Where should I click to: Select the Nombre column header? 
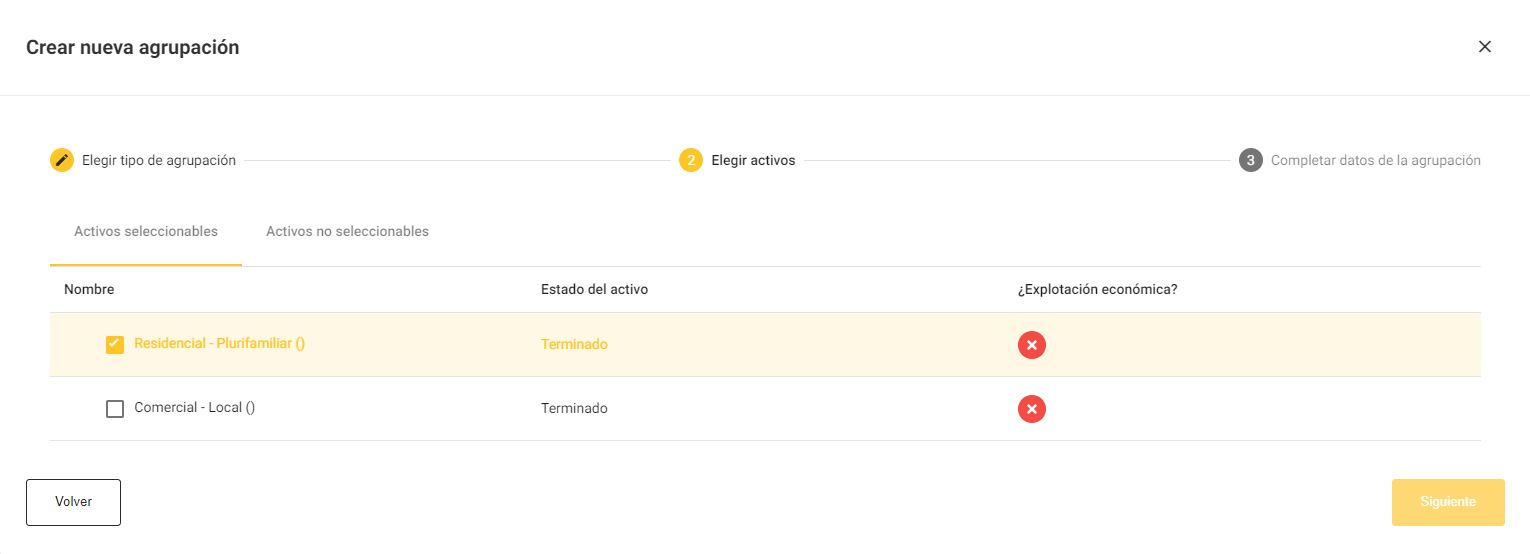pos(89,290)
